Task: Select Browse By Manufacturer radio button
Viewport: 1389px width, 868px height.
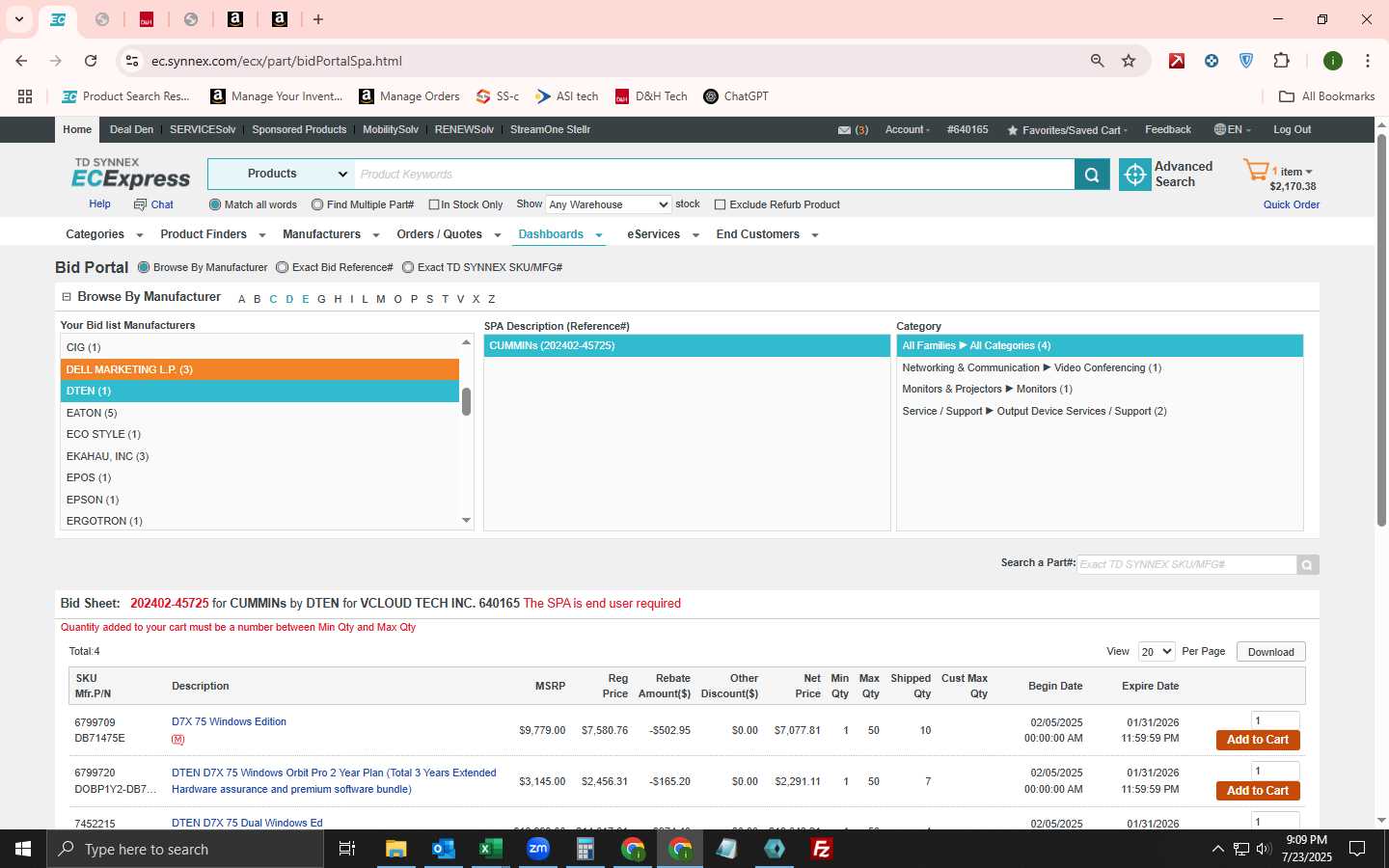Action: click(144, 267)
